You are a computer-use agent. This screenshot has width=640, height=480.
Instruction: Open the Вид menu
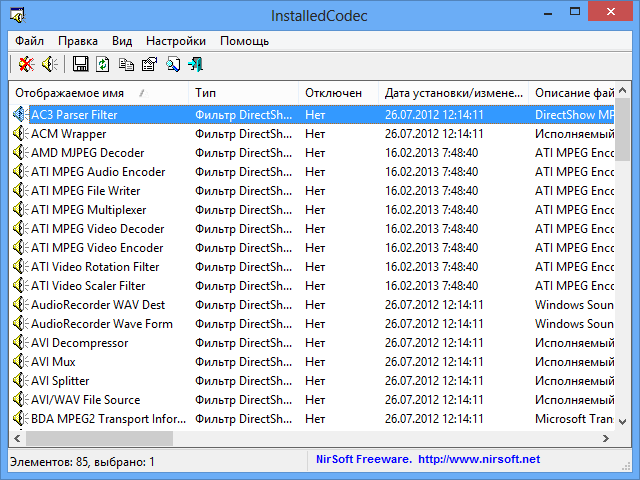pyautogui.click(x=122, y=41)
